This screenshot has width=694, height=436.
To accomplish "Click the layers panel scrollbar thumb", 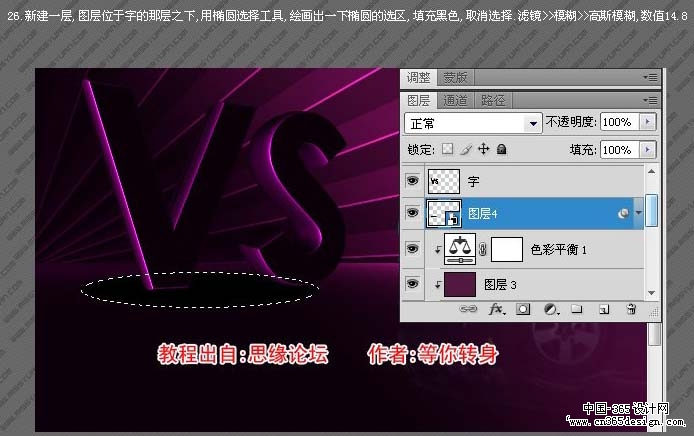I will click(x=651, y=210).
